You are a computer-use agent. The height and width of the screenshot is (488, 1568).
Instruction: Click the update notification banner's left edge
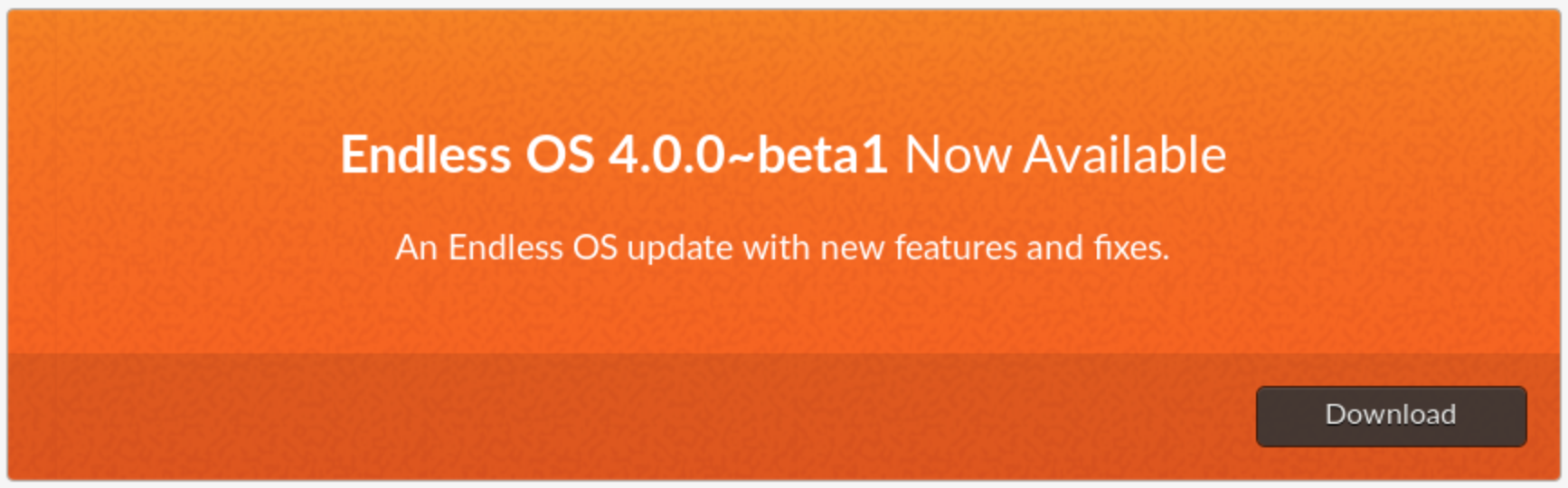11,244
